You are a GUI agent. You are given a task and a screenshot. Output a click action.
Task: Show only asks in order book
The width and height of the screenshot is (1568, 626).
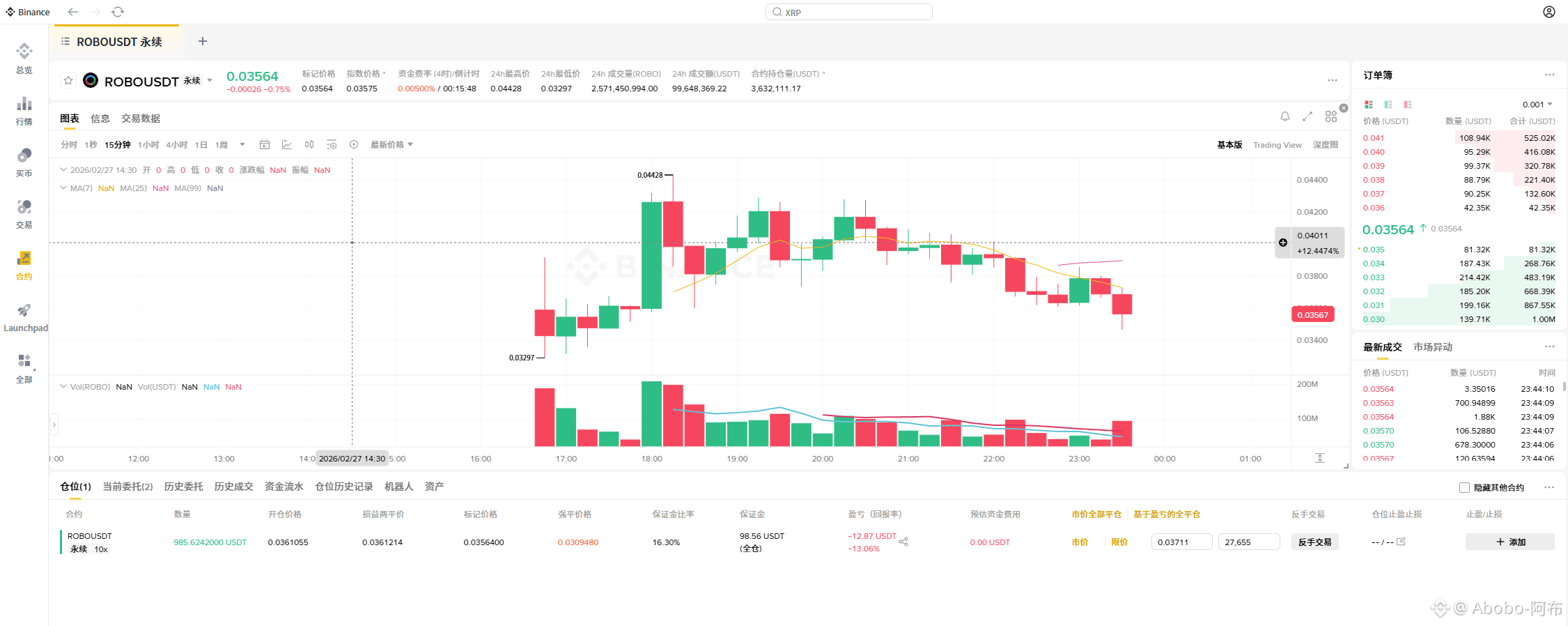pos(1408,105)
